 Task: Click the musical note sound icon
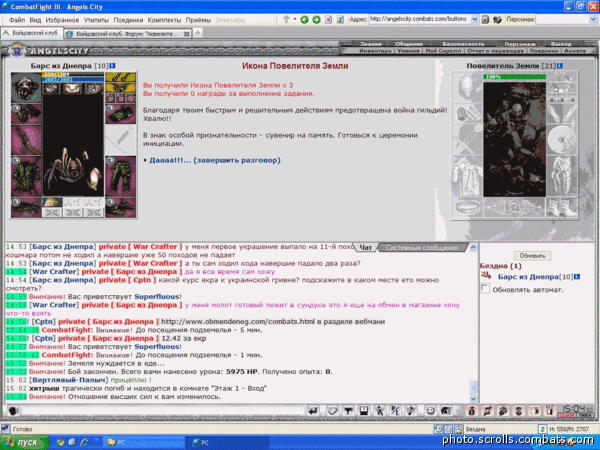coord(411,411)
